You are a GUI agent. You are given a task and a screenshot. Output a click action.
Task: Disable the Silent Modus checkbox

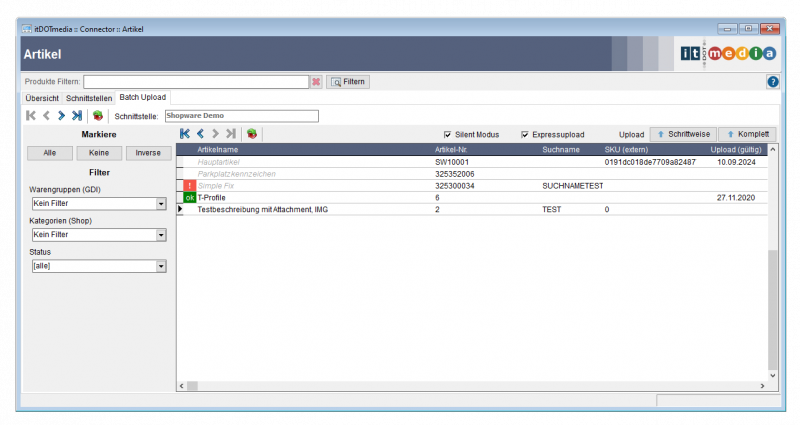click(x=448, y=134)
